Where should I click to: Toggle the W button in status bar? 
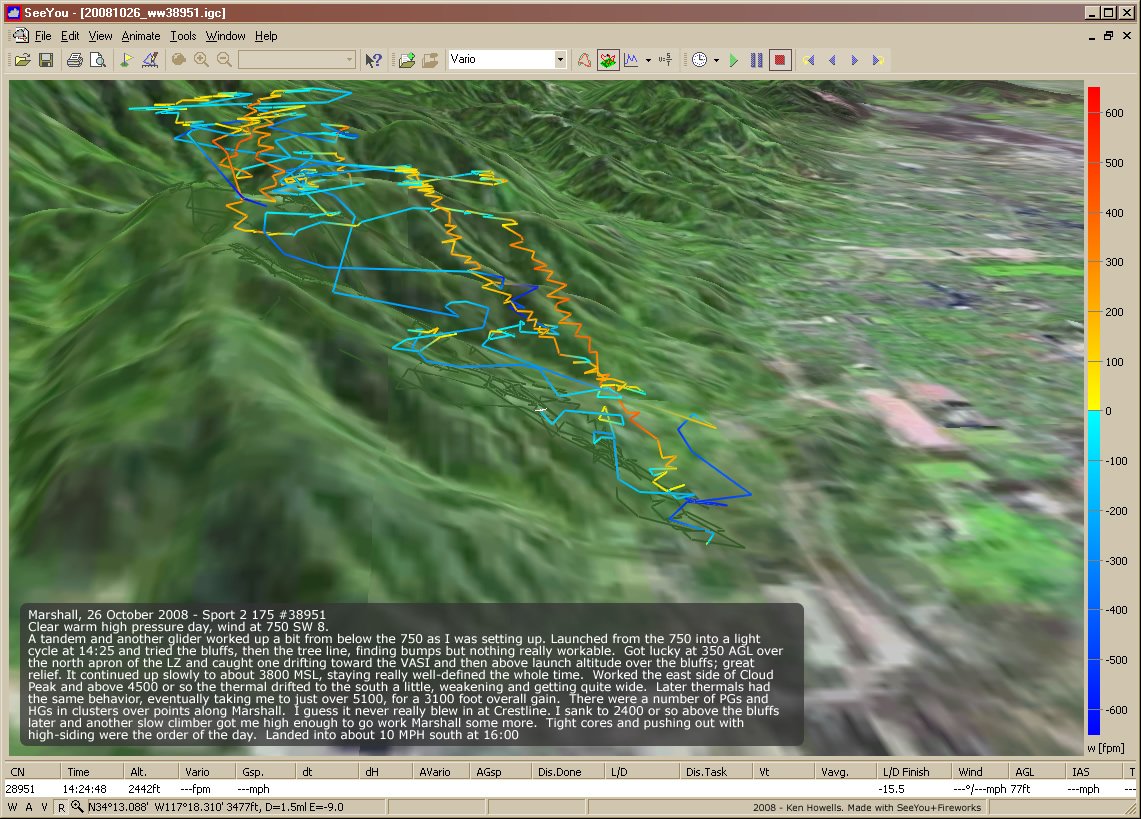[x=13, y=807]
